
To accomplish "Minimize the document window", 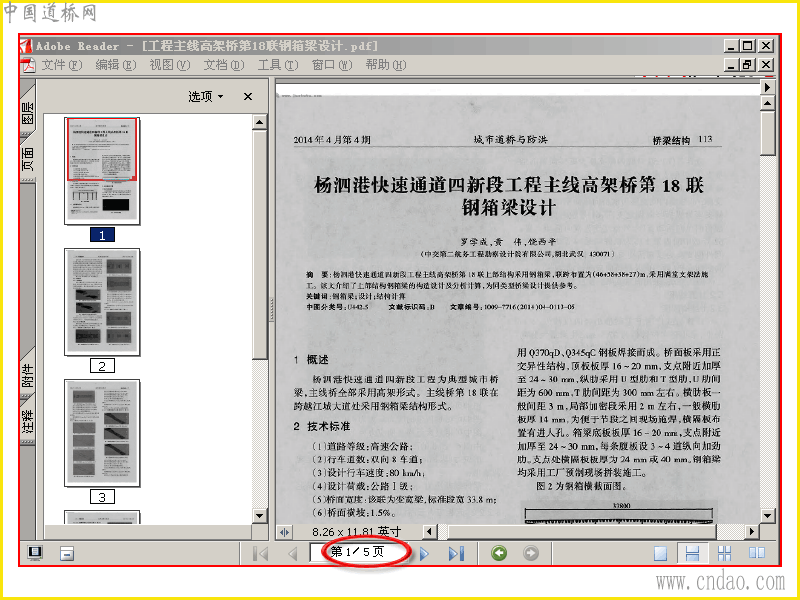I will coord(731,65).
